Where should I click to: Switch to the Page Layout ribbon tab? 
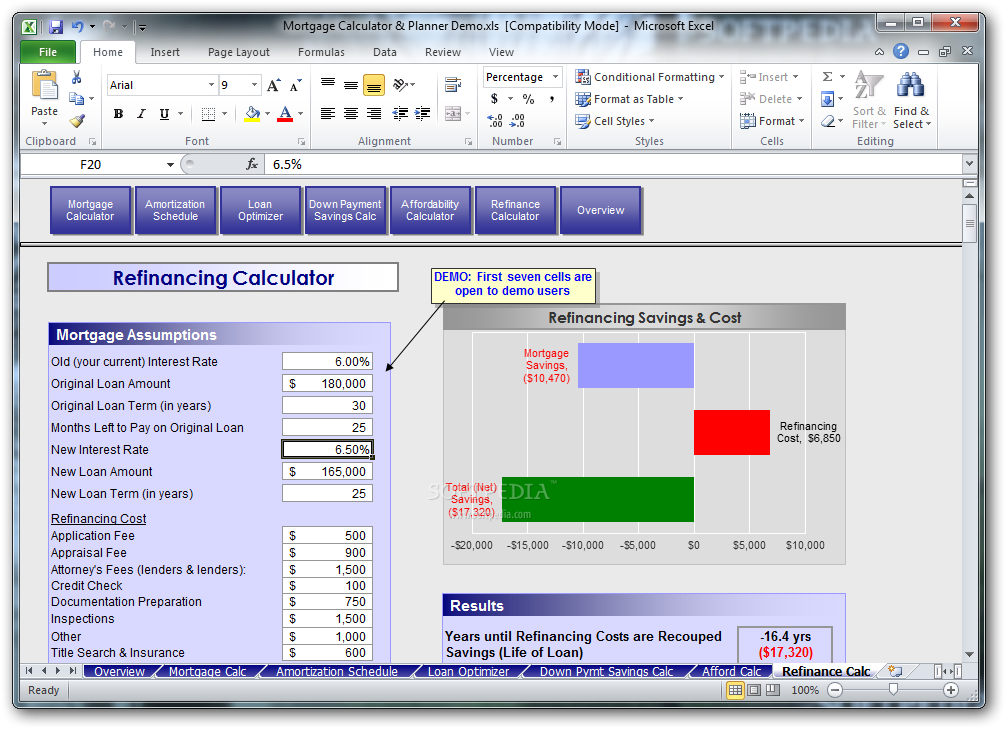click(x=239, y=52)
